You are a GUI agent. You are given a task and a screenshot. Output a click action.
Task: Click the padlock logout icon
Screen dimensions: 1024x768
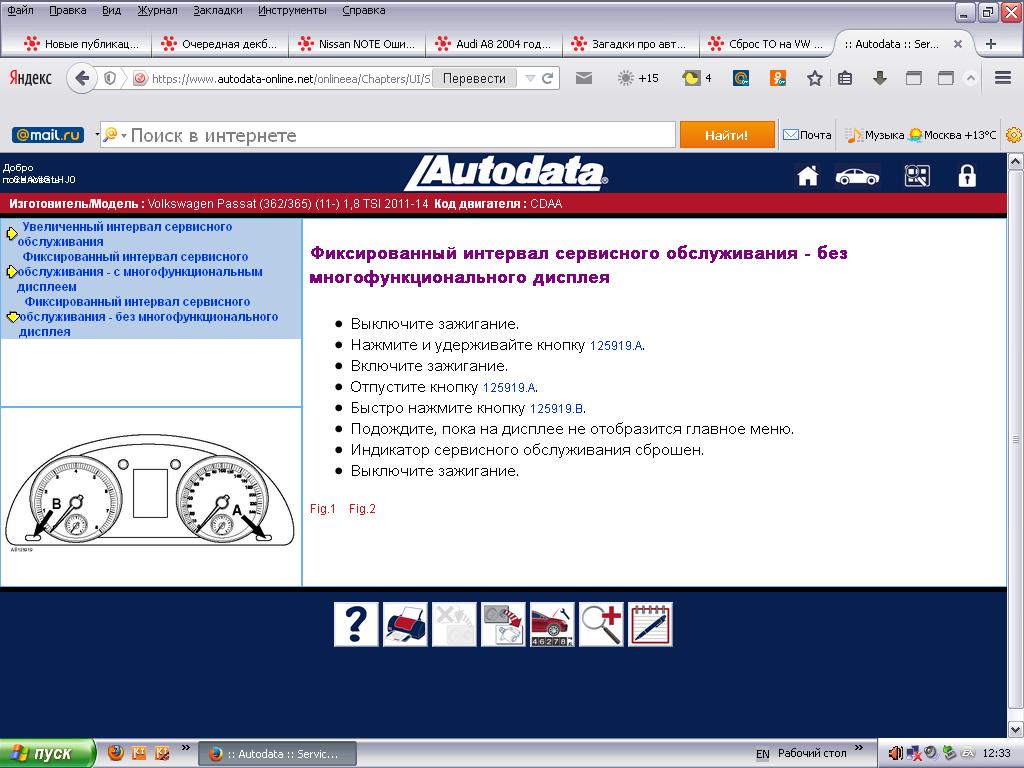[x=967, y=176]
